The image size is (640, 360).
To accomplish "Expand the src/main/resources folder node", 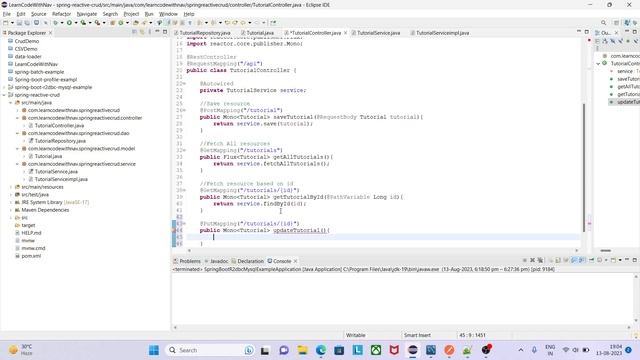I will pyautogui.click(x=11, y=187).
